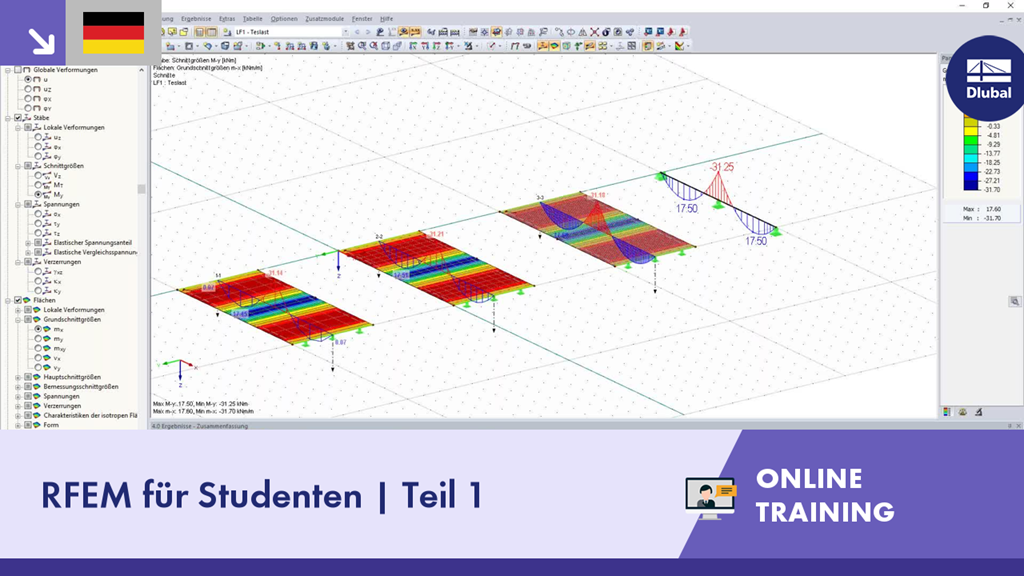Open the Hilfe menu
Image resolution: width=1024 pixels, height=576 pixels.
[x=387, y=19]
